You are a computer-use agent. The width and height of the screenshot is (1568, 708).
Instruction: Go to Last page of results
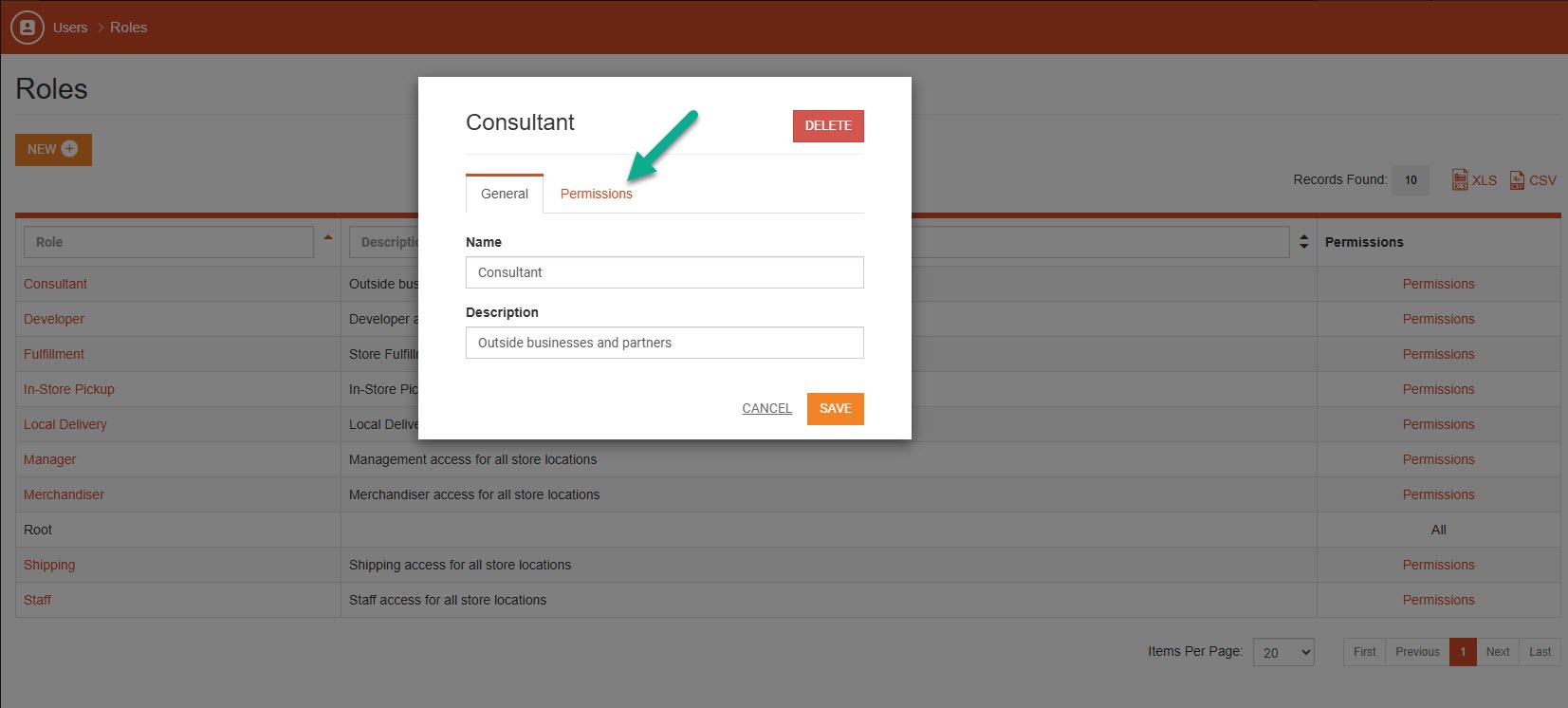(x=1540, y=652)
